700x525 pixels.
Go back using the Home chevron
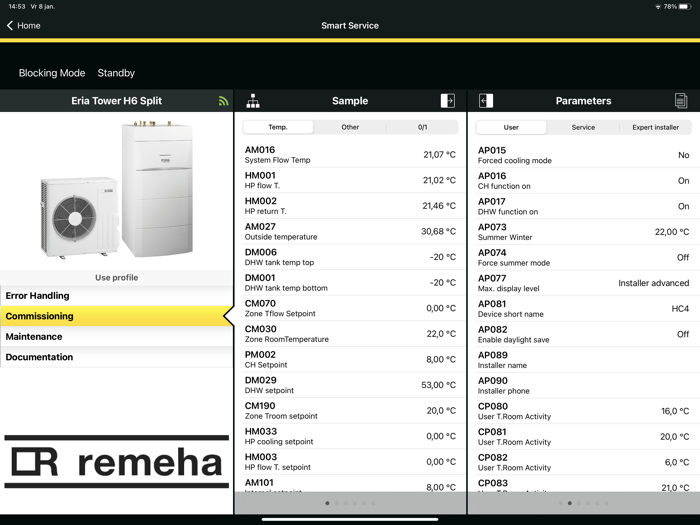coord(10,25)
